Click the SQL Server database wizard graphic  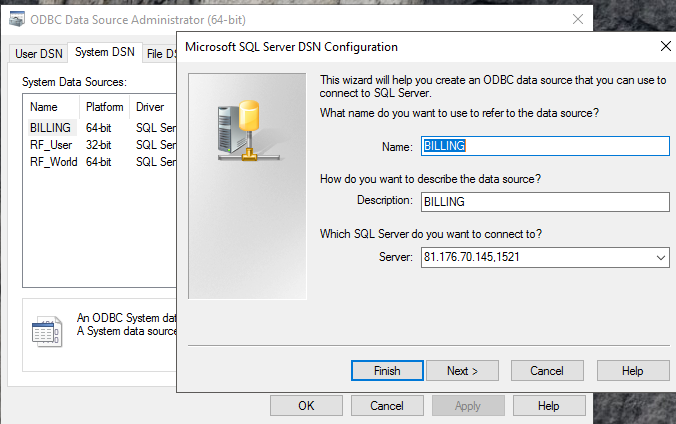(x=247, y=186)
